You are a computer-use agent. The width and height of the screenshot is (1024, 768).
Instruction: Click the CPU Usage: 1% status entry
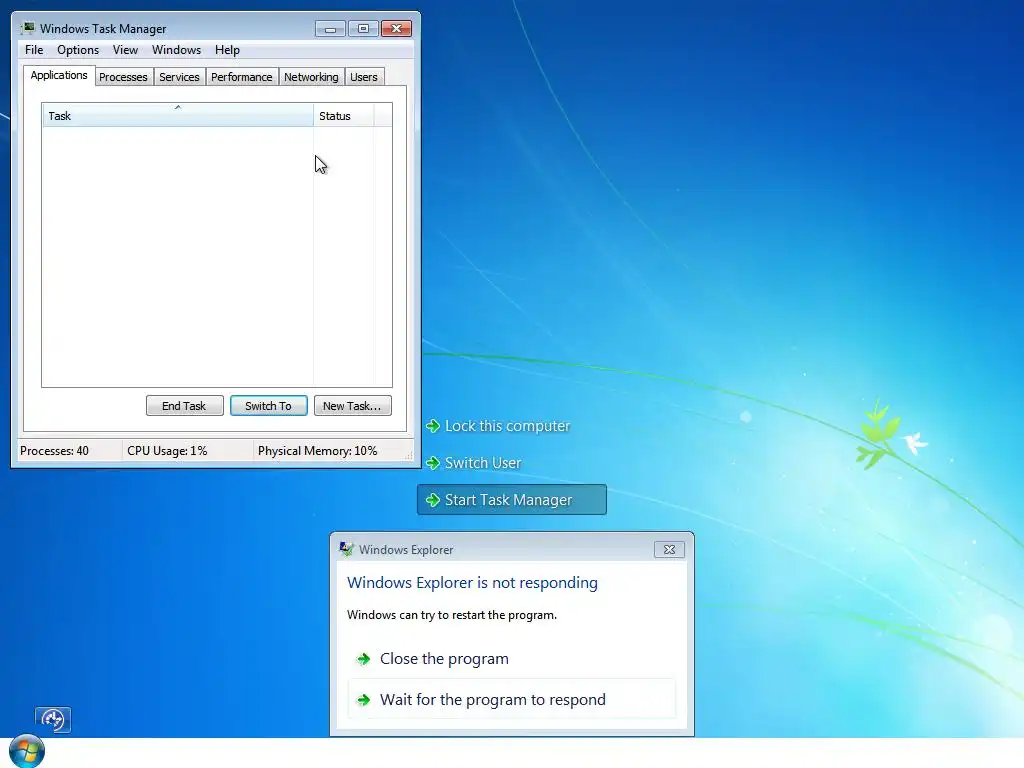[x=167, y=451]
